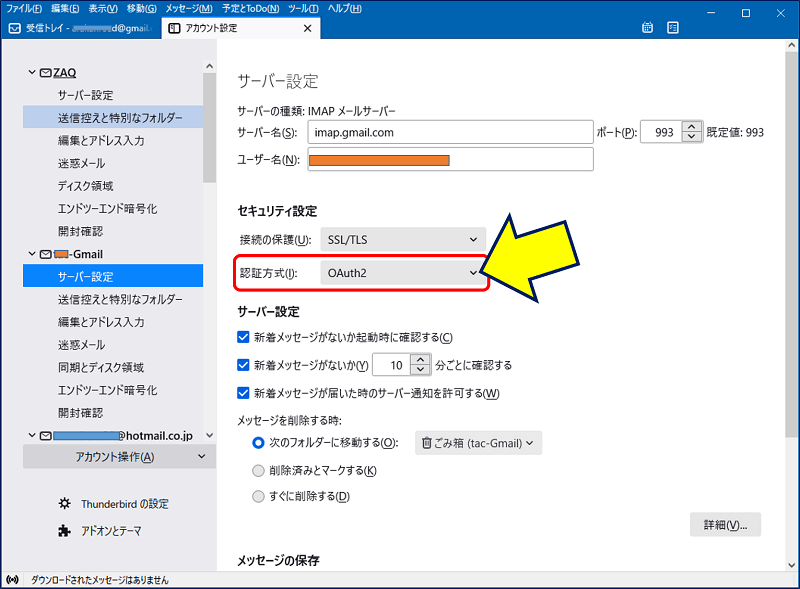Viewport: 800px width, 589px height.
Task: Increase check interval minutes with up arrow
Action: pyautogui.click(x=420, y=359)
